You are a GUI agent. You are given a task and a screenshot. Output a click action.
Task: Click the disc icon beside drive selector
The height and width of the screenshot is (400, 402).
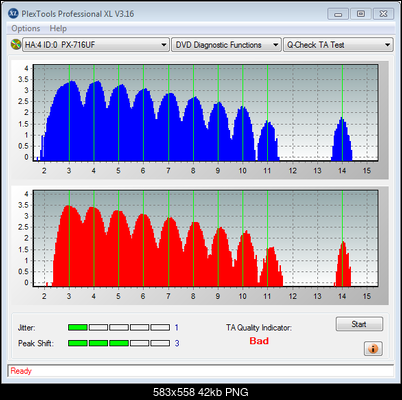coord(15,44)
